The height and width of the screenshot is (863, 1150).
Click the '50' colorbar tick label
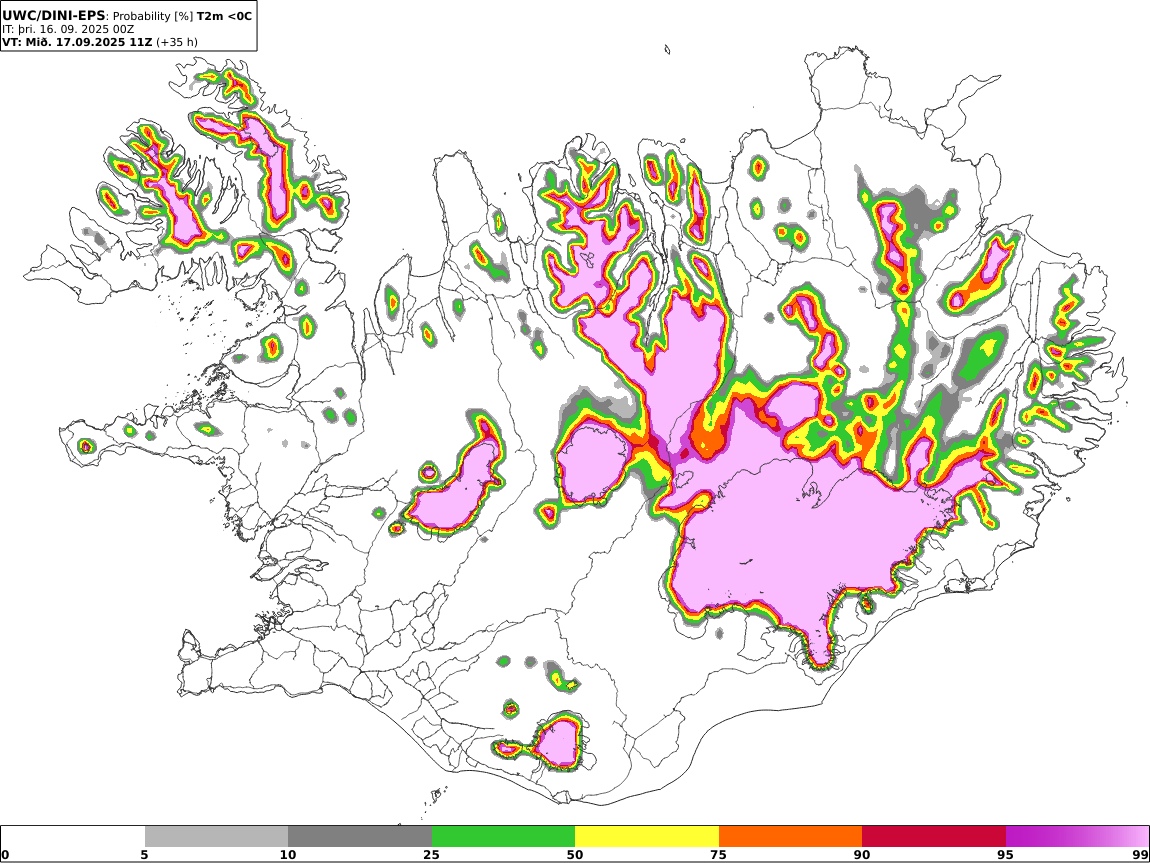[x=575, y=855]
